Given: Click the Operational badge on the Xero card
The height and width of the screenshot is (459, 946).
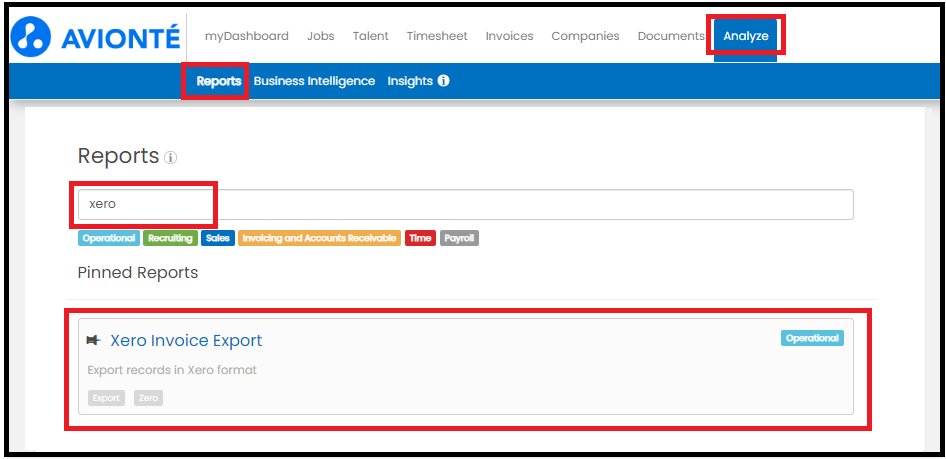Looking at the screenshot, I should click(812, 338).
